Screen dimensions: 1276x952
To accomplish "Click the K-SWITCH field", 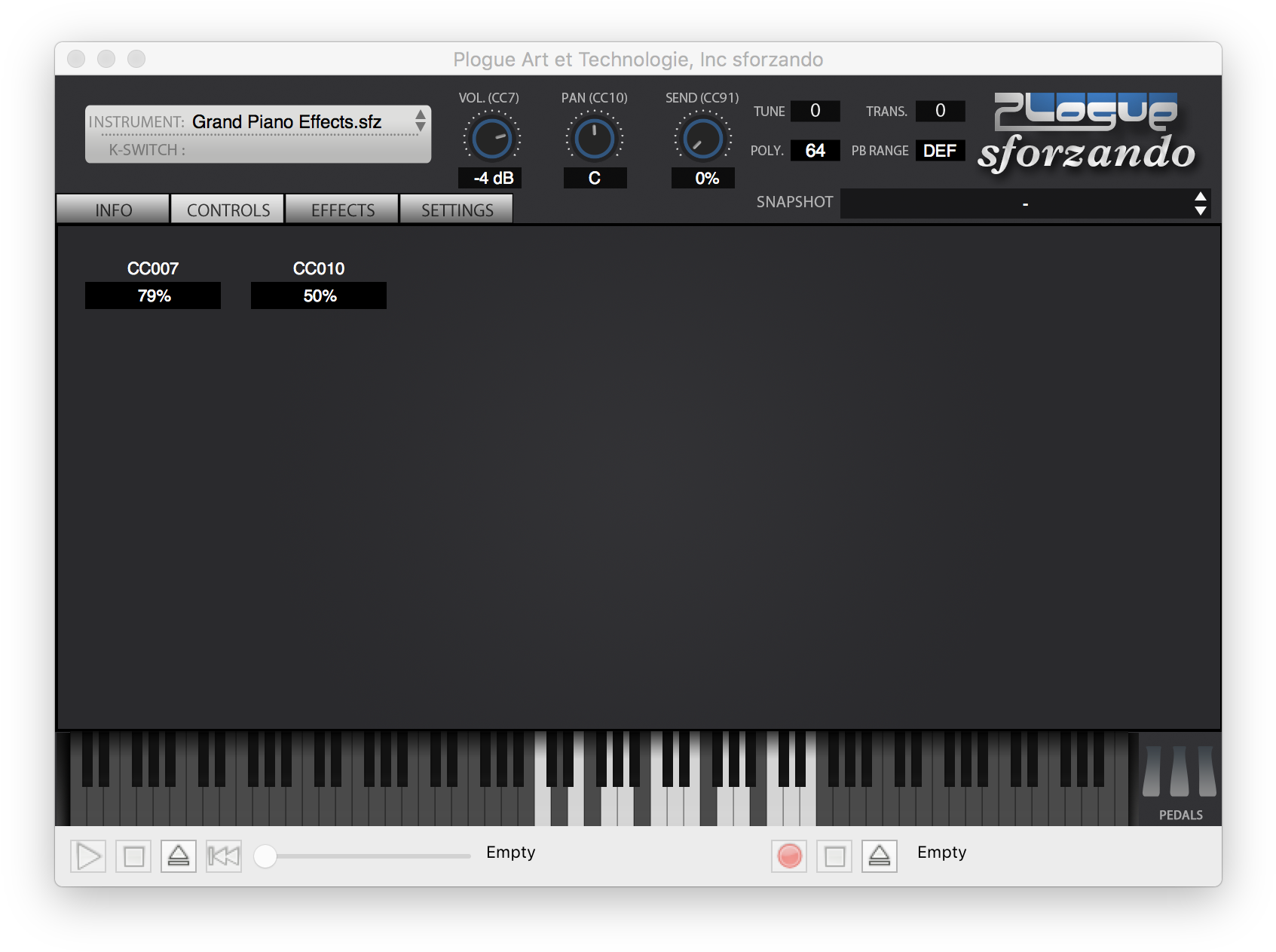I will click(x=259, y=150).
